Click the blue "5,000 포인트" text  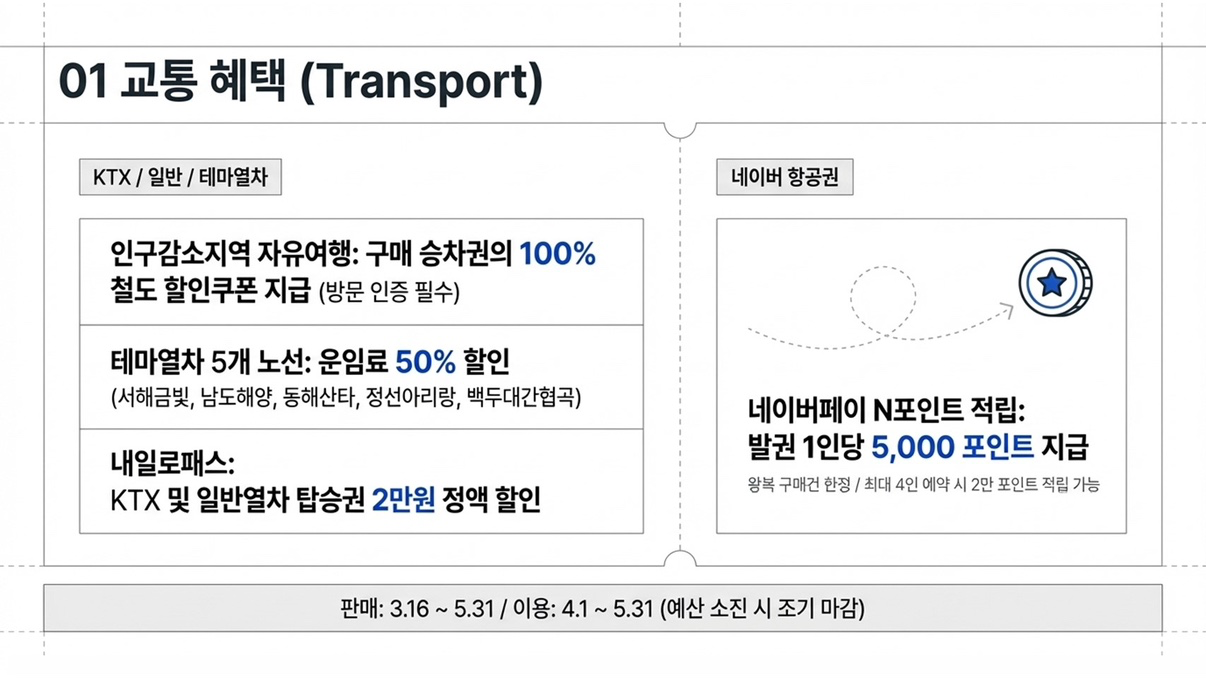pyautogui.click(x=952, y=447)
